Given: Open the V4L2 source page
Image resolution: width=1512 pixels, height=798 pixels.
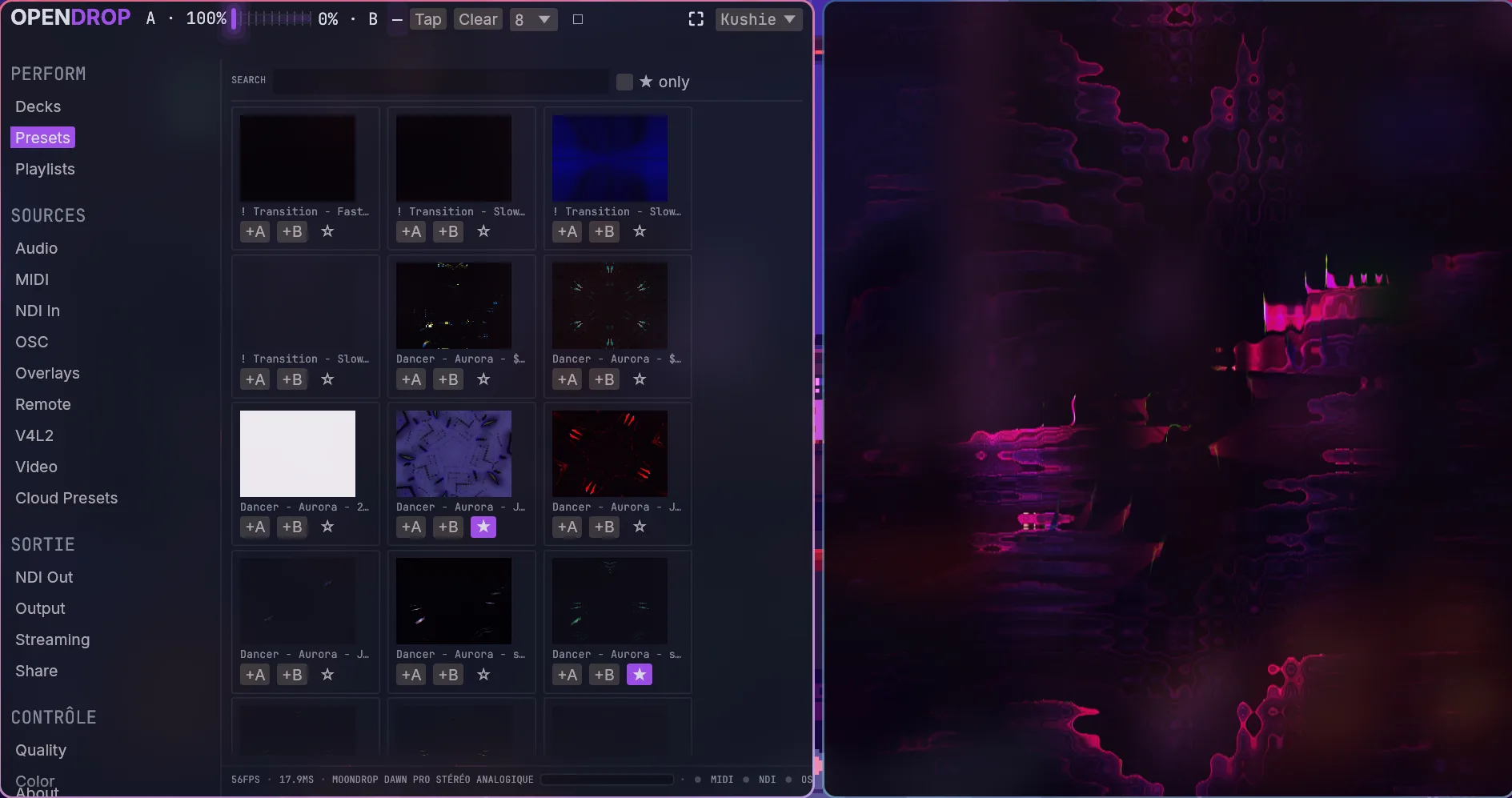Looking at the screenshot, I should (34, 435).
